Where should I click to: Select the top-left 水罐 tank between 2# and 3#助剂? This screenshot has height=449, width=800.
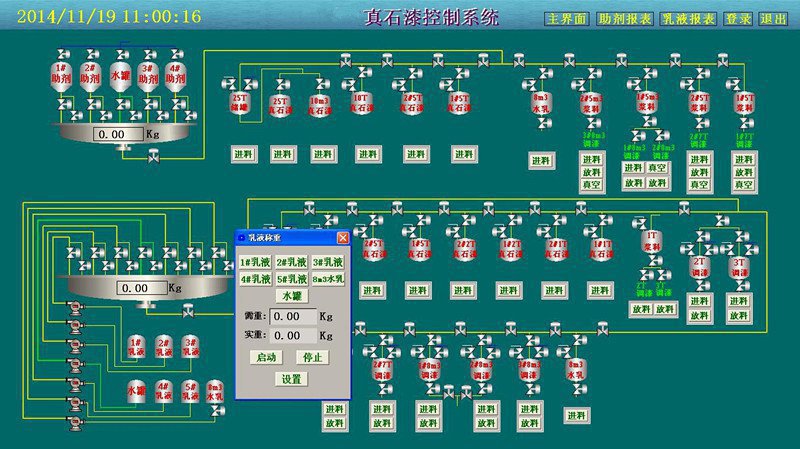119,76
